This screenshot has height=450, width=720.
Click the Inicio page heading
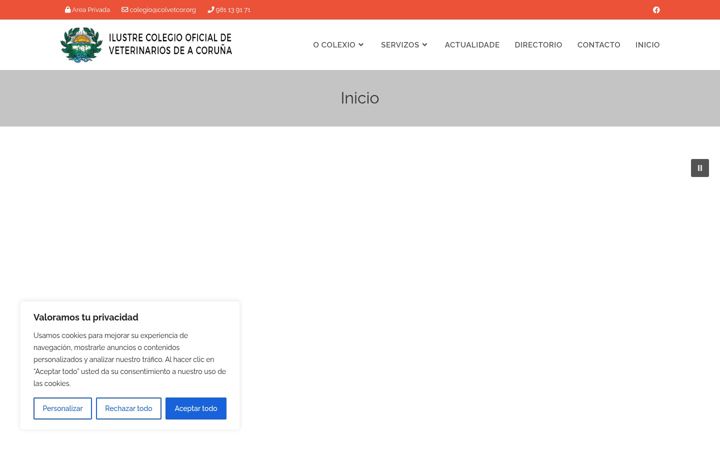(x=360, y=98)
